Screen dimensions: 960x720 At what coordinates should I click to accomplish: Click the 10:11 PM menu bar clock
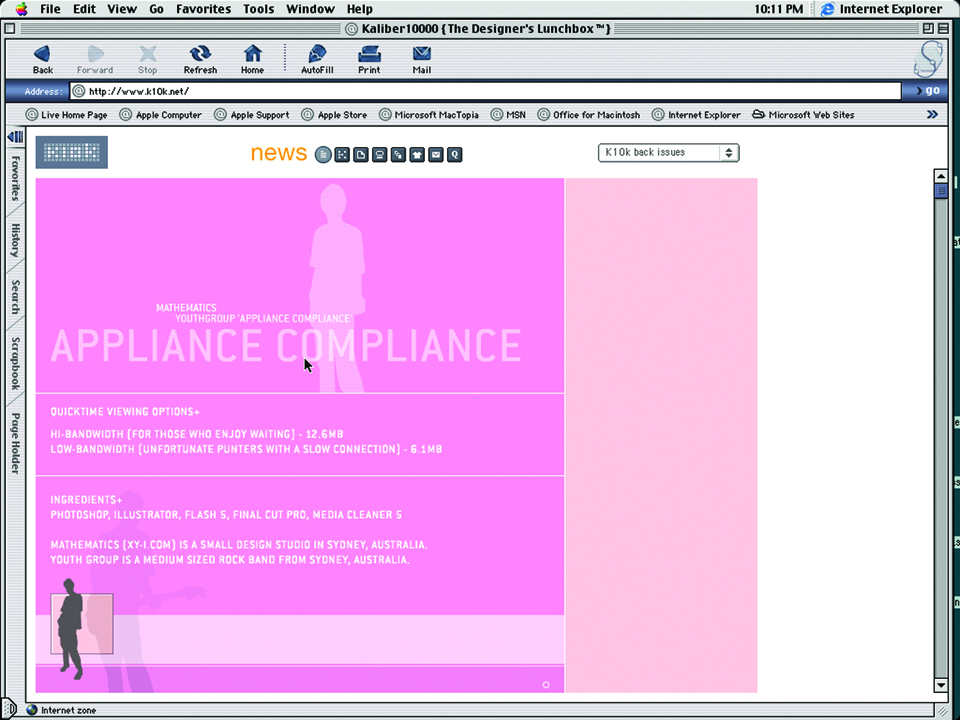click(778, 9)
